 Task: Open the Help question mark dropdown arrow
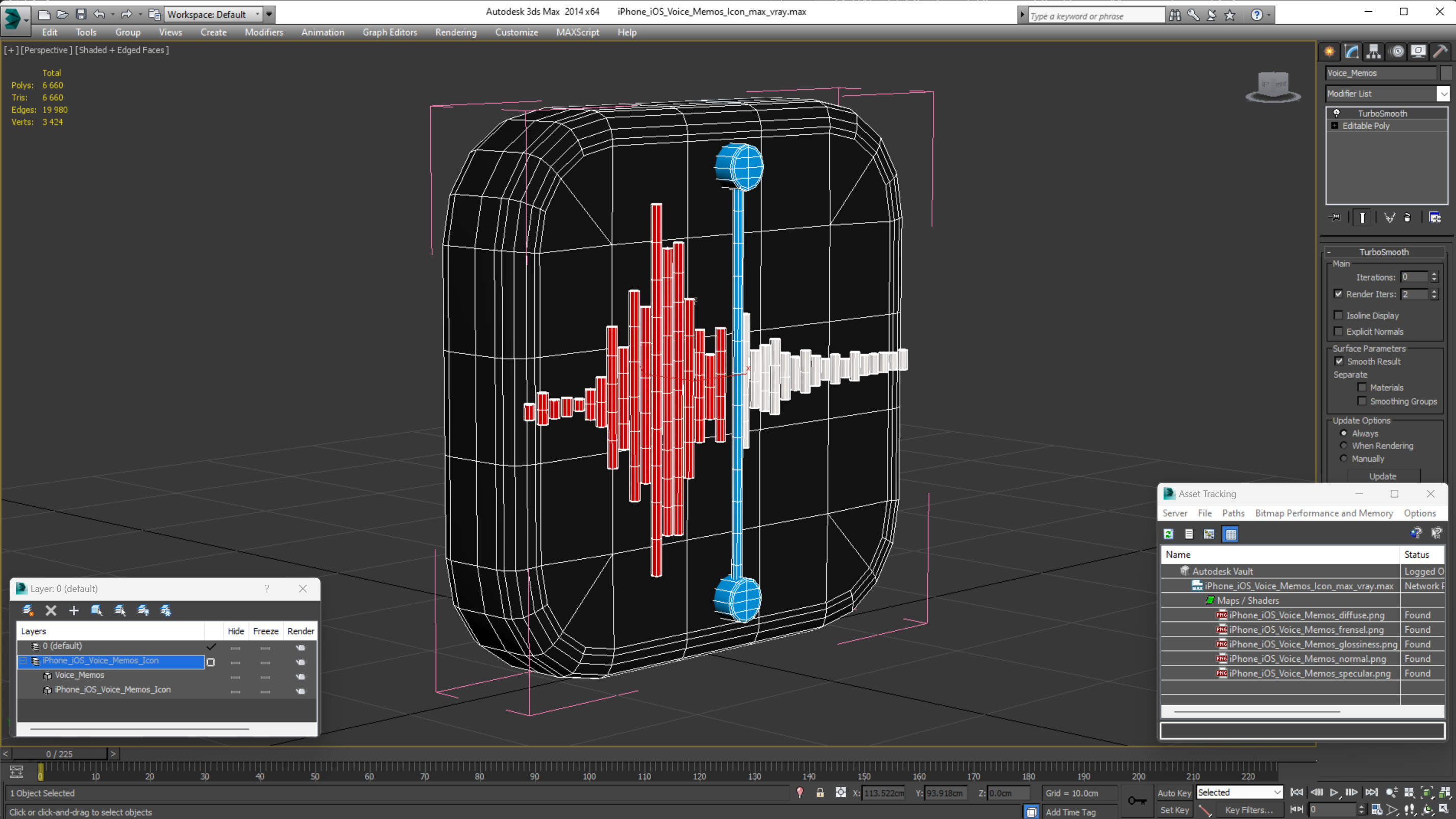1269,15
